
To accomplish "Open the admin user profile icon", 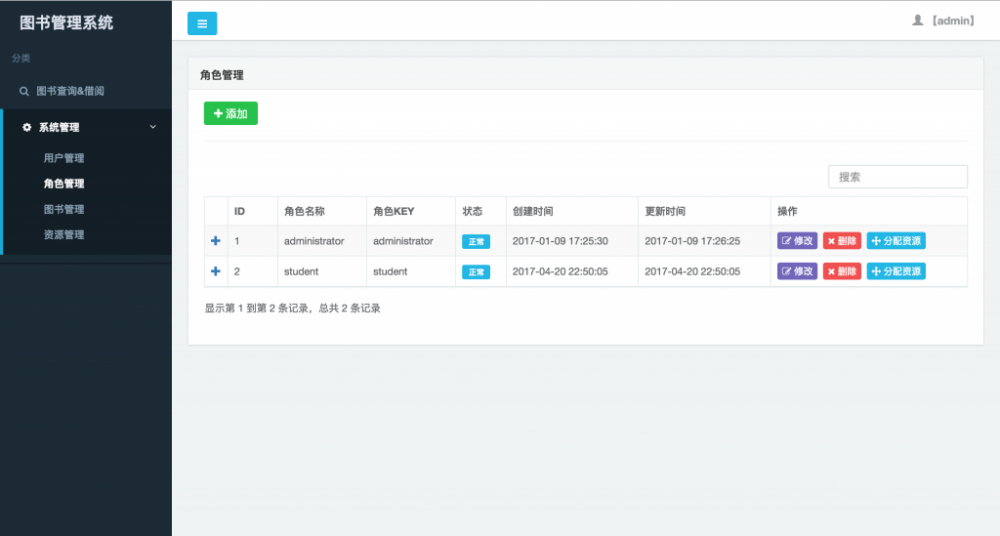I will coord(917,20).
